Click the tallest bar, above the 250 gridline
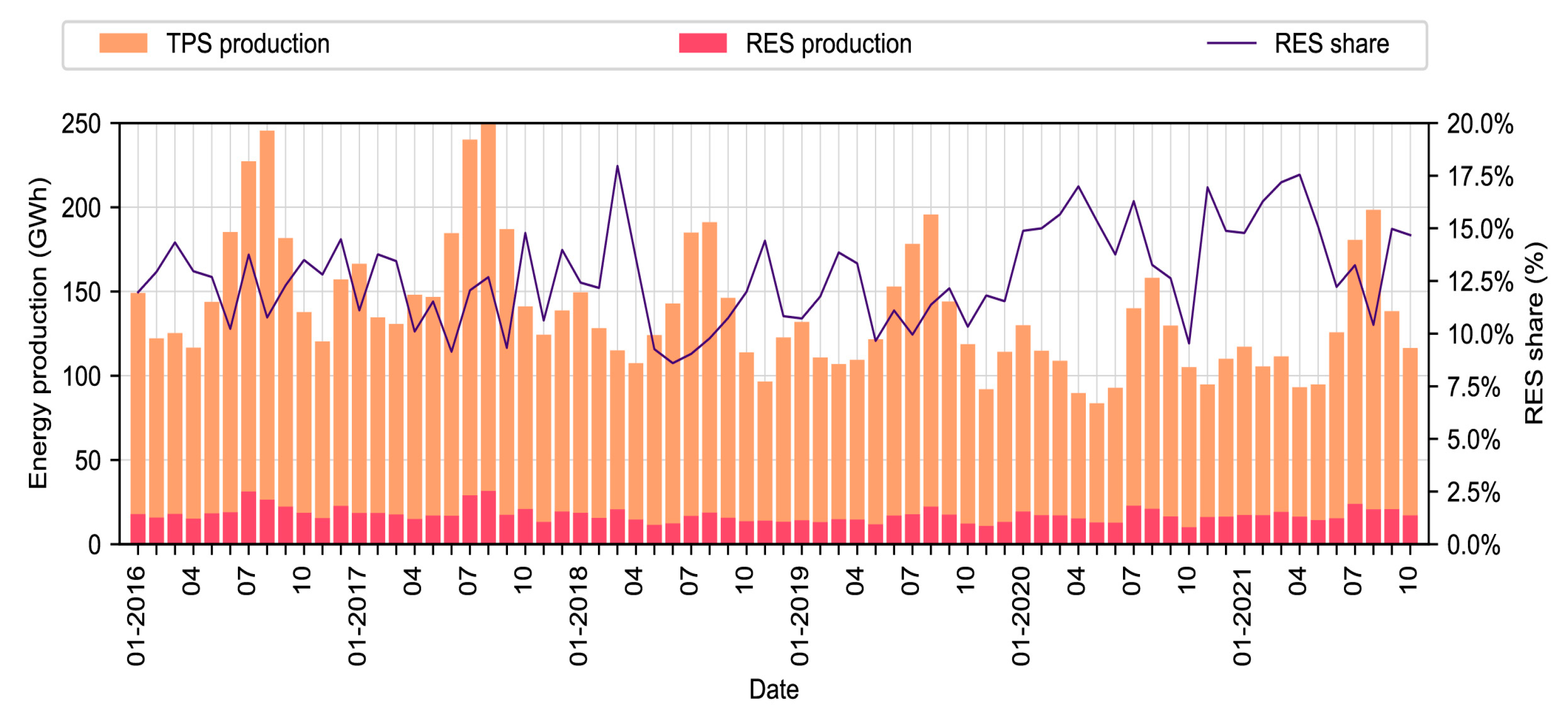 pos(488,305)
